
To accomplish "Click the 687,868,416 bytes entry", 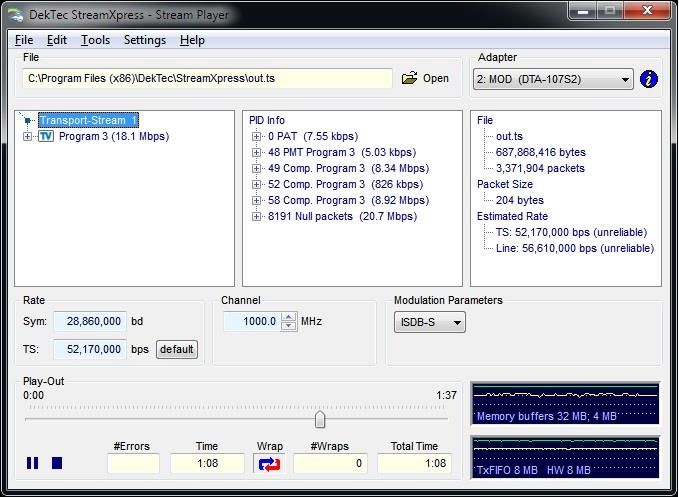I will (540, 152).
